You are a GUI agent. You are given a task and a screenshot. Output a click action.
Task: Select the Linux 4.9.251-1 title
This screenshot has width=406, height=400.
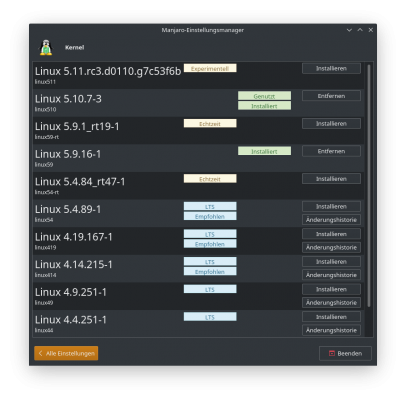click(71, 293)
